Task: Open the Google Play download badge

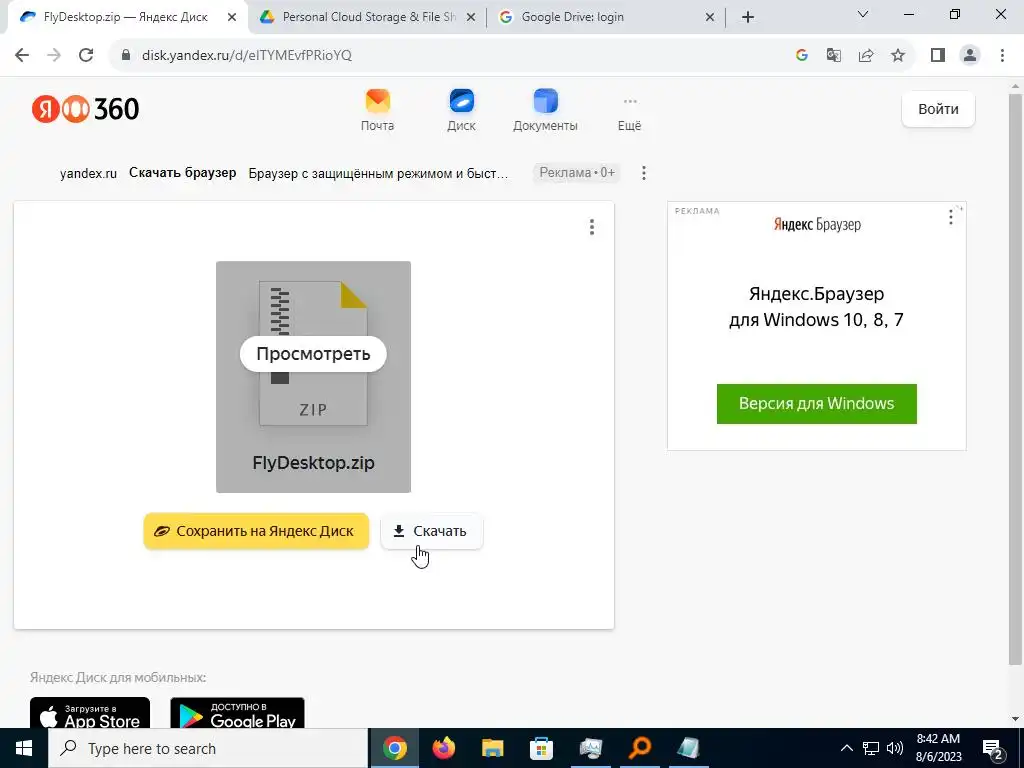Action: click(x=237, y=713)
